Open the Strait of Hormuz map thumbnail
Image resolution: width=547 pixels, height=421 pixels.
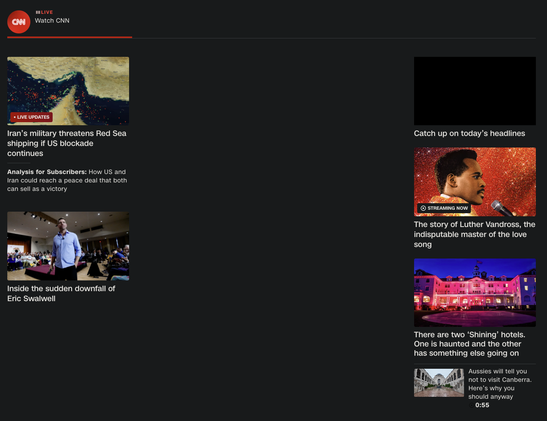click(68, 91)
